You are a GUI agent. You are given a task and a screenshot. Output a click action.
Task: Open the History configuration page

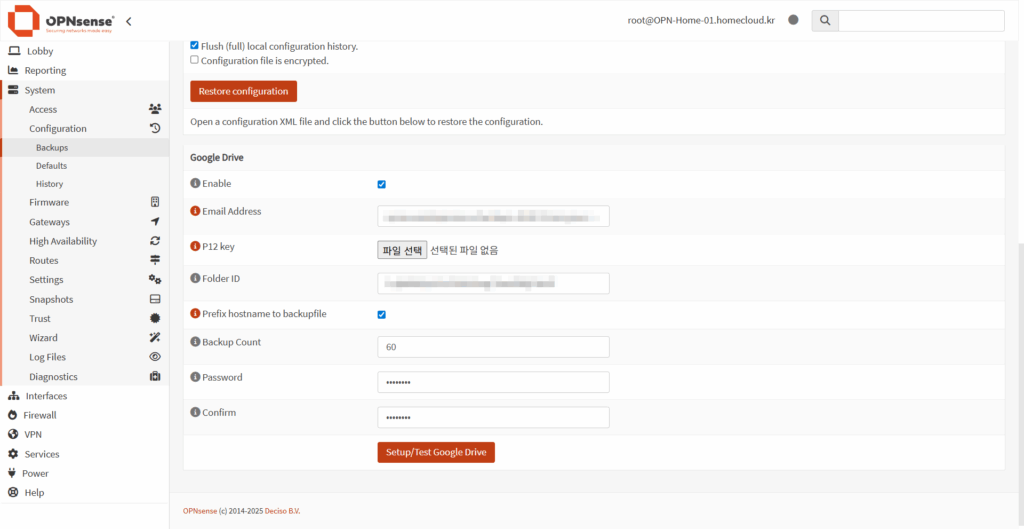point(49,184)
